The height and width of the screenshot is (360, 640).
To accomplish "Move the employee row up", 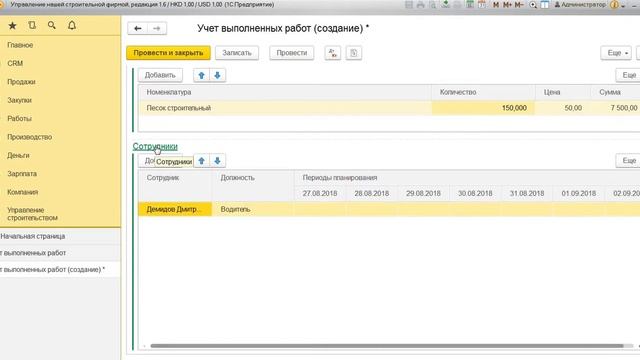I will pos(201,161).
